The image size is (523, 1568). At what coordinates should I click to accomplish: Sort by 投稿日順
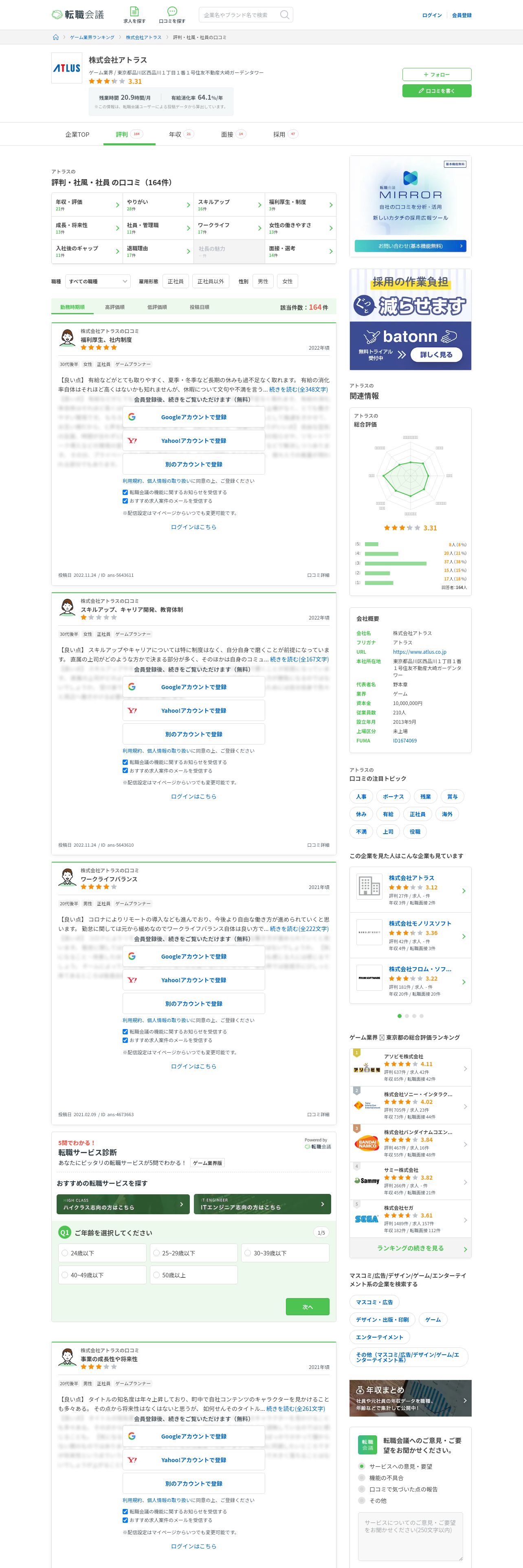[x=199, y=307]
